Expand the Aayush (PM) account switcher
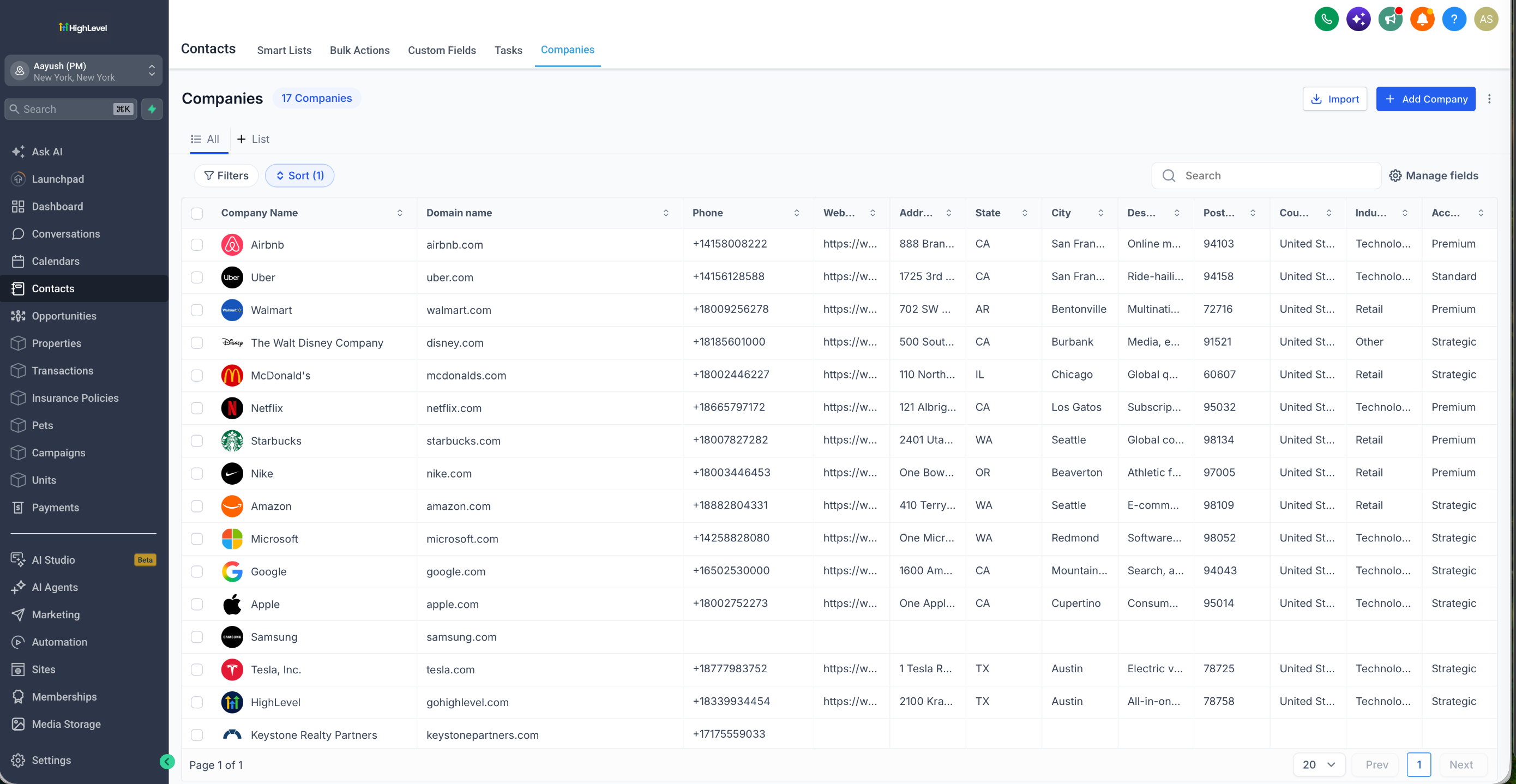 coord(83,71)
